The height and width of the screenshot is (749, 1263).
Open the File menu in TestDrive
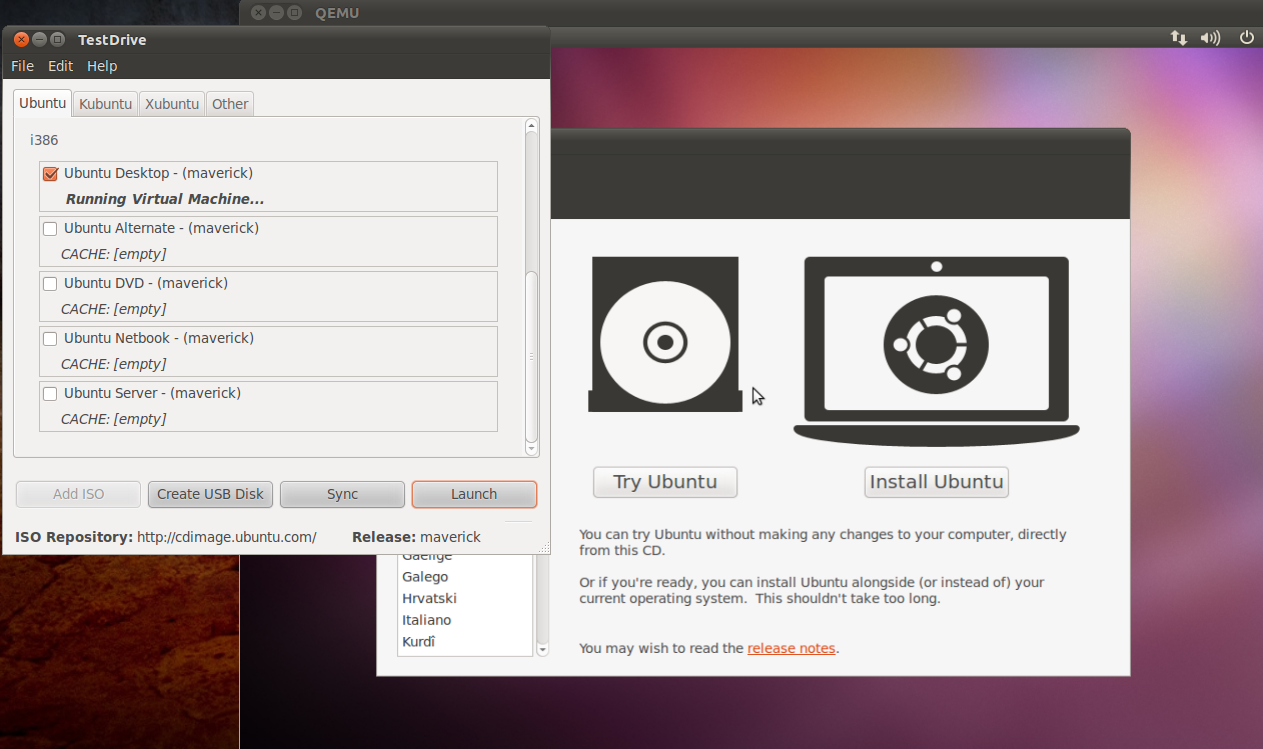(x=22, y=66)
